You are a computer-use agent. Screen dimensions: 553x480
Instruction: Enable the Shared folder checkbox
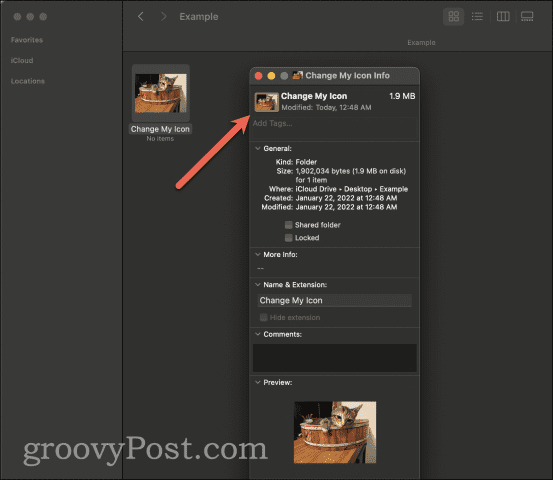pyautogui.click(x=288, y=225)
